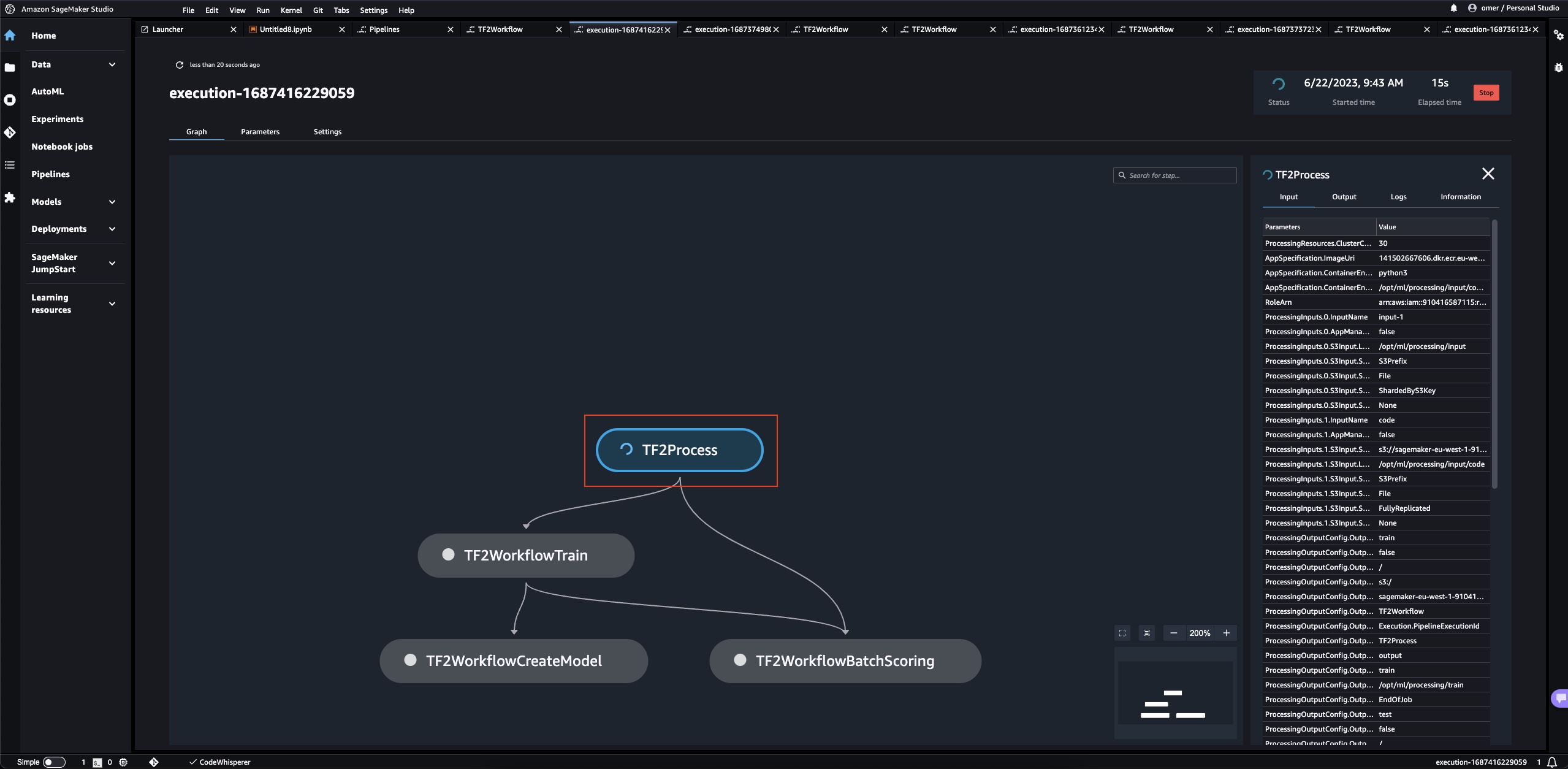The height and width of the screenshot is (769, 1568).
Task: Switch to the Parameters tab of the execution
Action: pyautogui.click(x=260, y=132)
